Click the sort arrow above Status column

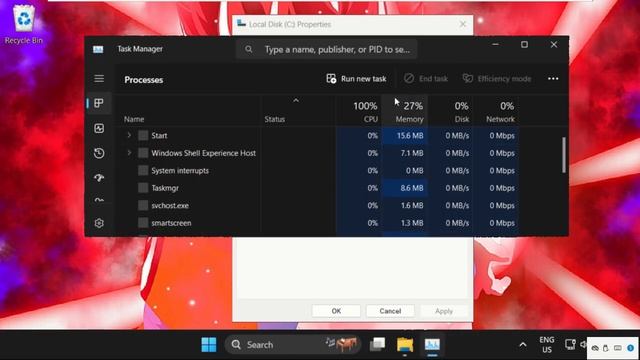tap(296, 100)
